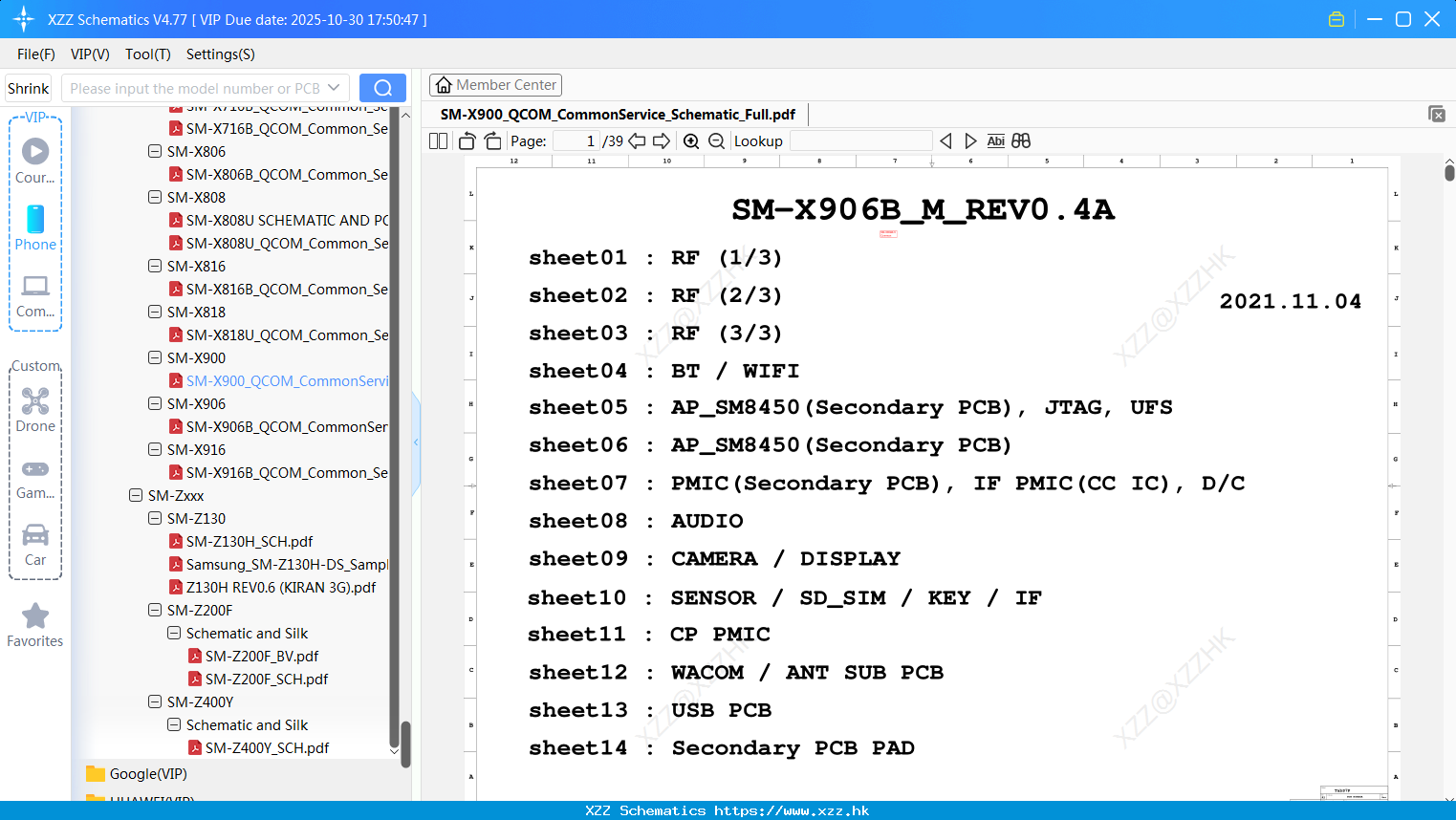Viewport: 1456px width, 820px height.
Task: Open the Tool(T) menu
Action: [x=148, y=54]
